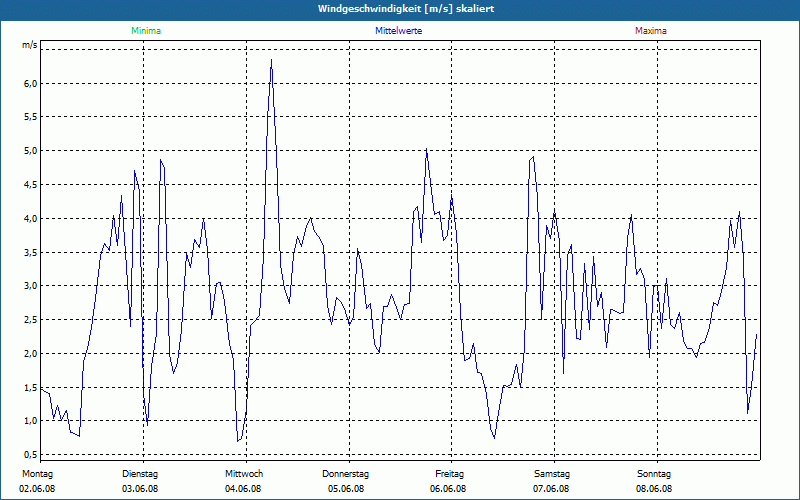Click the Sonntag day label

[654, 474]
